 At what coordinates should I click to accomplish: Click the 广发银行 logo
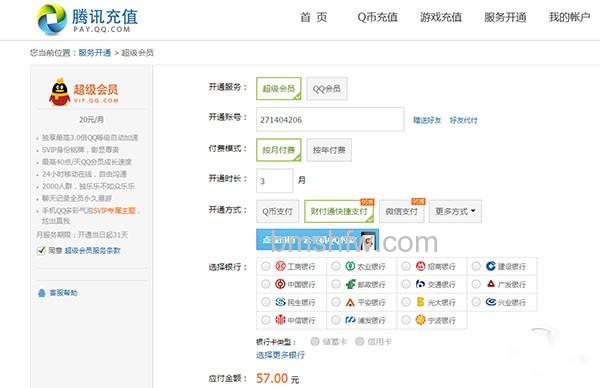[491, 284]
